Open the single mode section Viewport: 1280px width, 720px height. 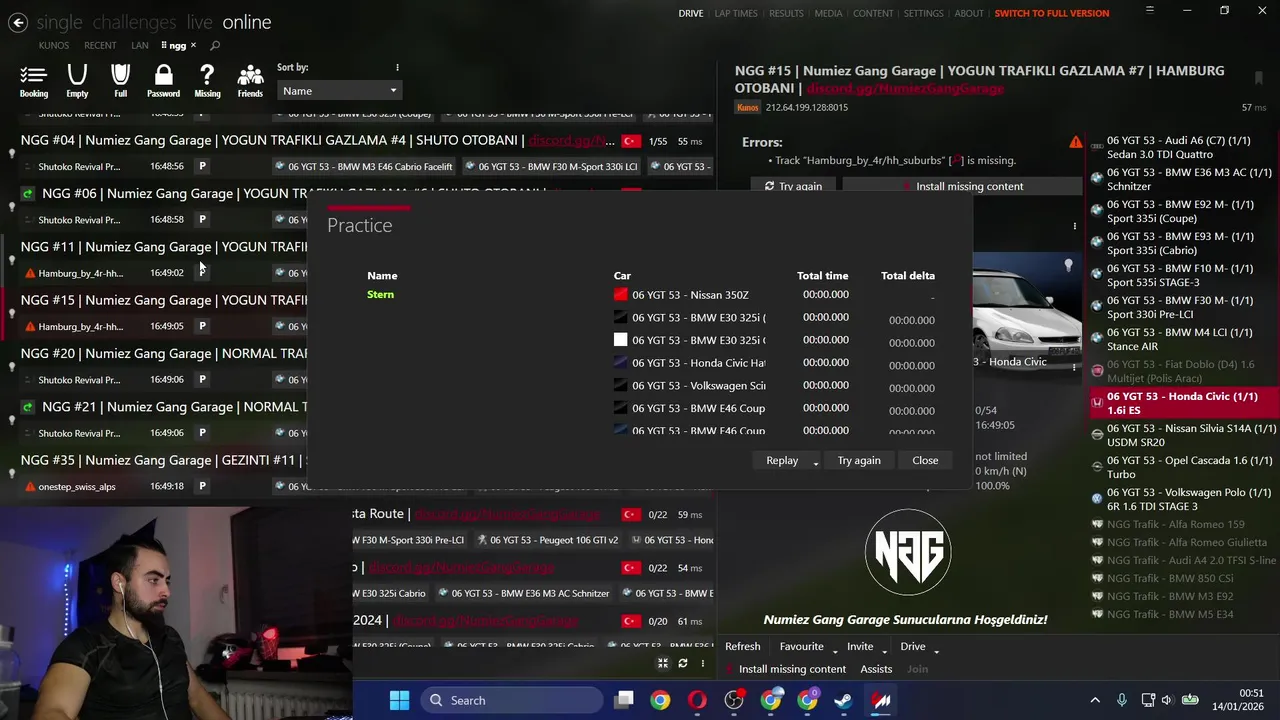[x=60, y=22]
